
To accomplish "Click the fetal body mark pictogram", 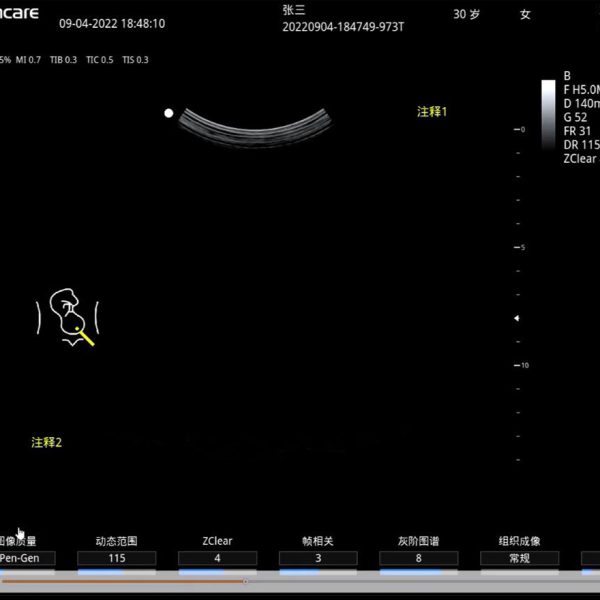I will [68, 317].
